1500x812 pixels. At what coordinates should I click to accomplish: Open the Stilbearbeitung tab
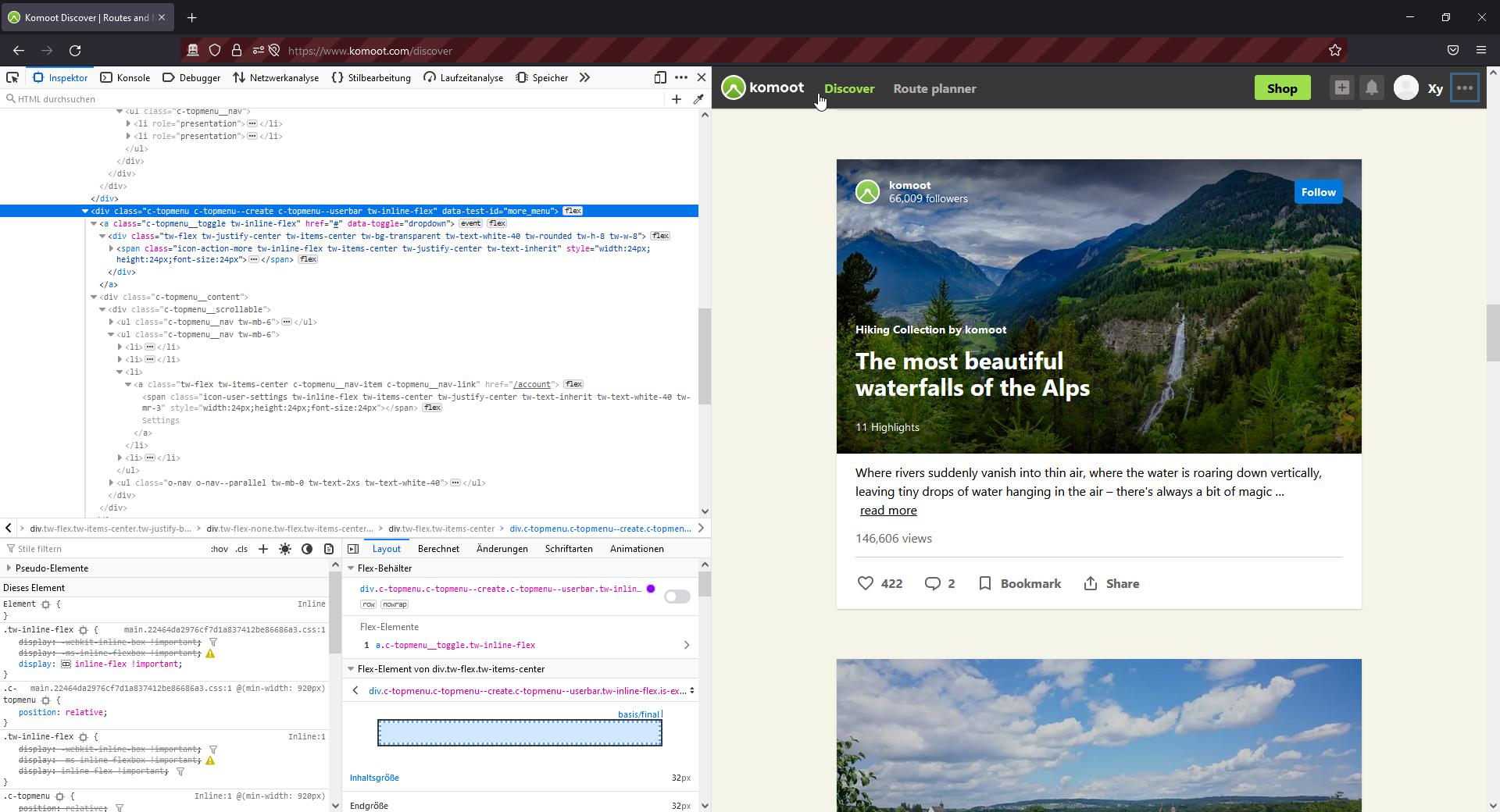[x=371, y=77]
